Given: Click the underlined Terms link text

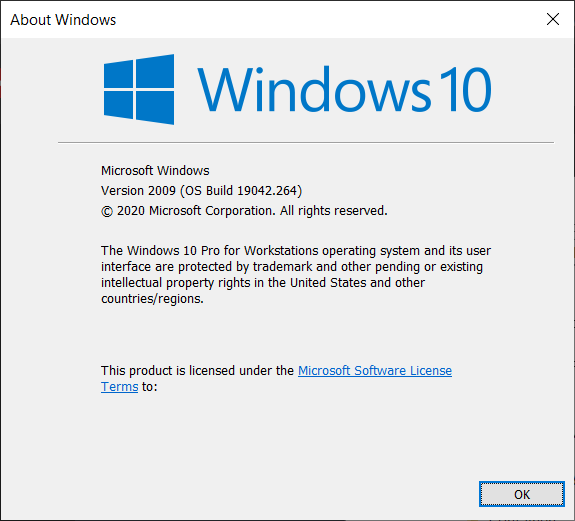Looking at the screenshot, I should tap(120, 386).
